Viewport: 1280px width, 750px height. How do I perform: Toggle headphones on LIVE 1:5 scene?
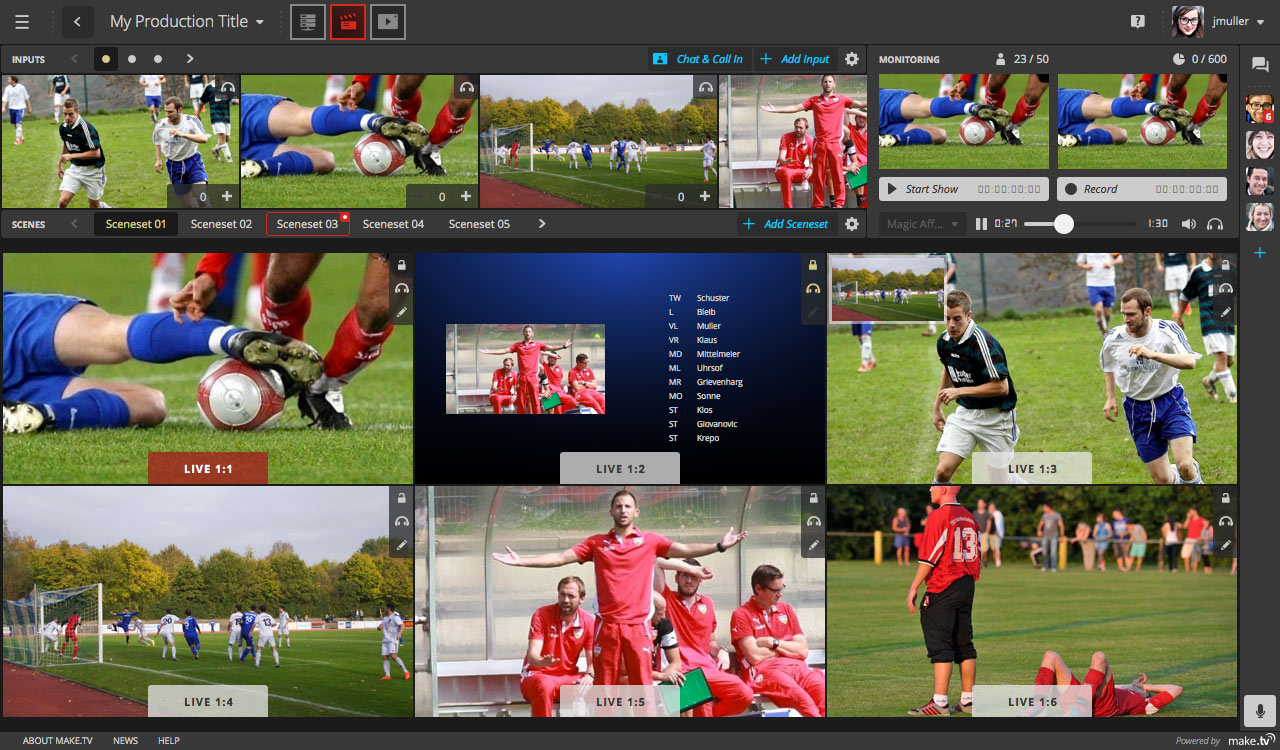click(x=813, y=521)
